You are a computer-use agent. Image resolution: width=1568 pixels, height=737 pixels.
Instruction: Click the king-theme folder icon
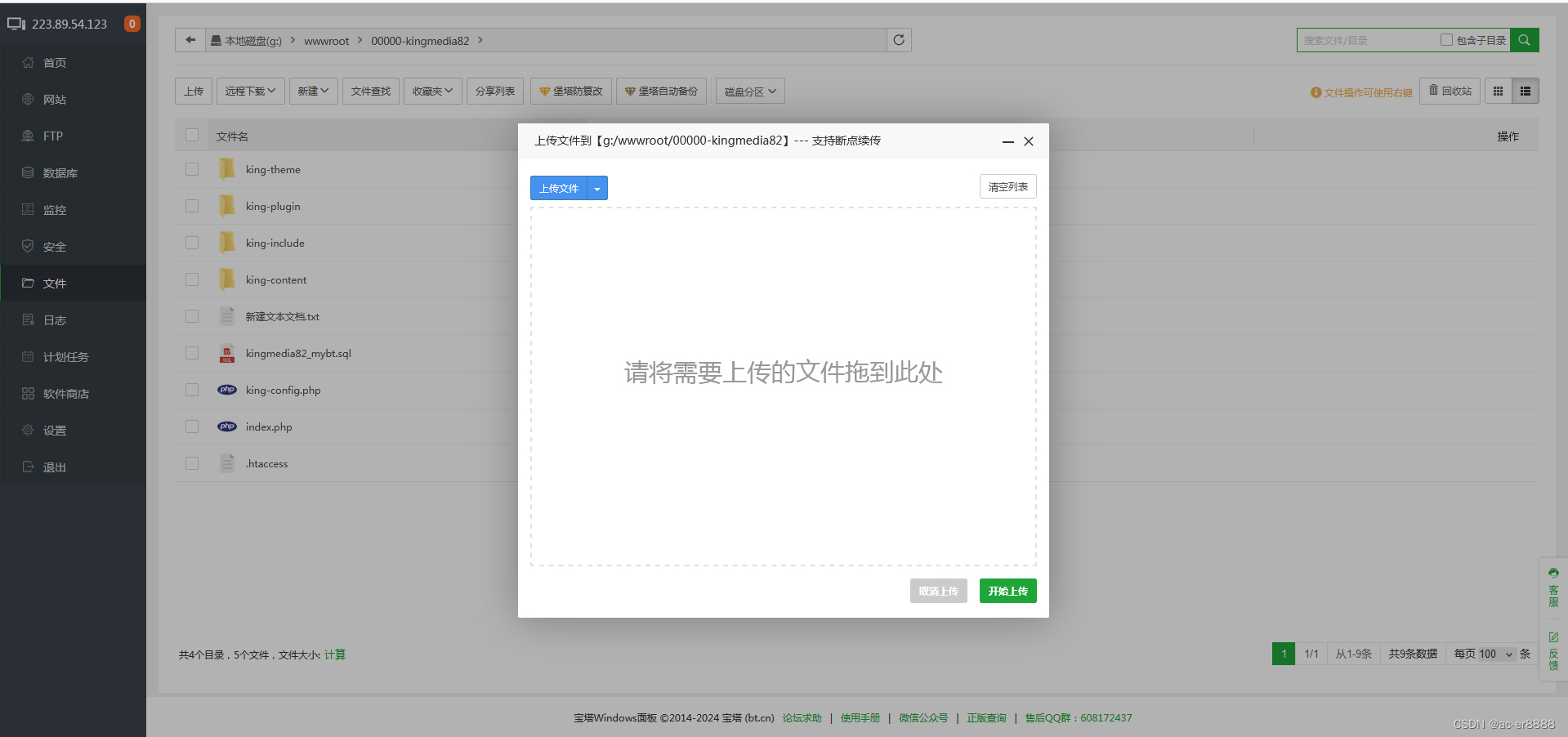tap(227, 169)
